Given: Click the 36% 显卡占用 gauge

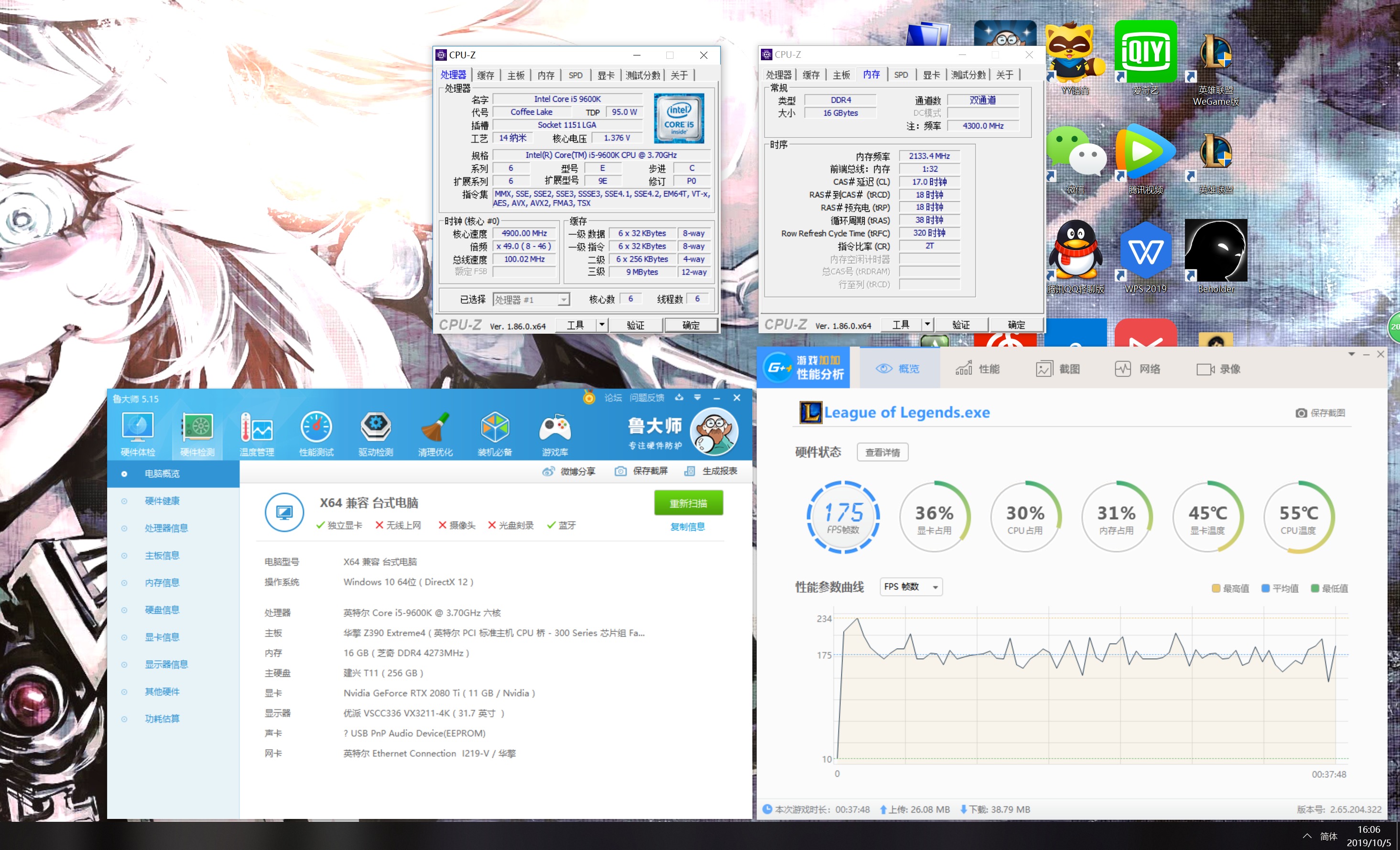Looking at the screenshot, I should pyautogui.click(x=934, y=517).
